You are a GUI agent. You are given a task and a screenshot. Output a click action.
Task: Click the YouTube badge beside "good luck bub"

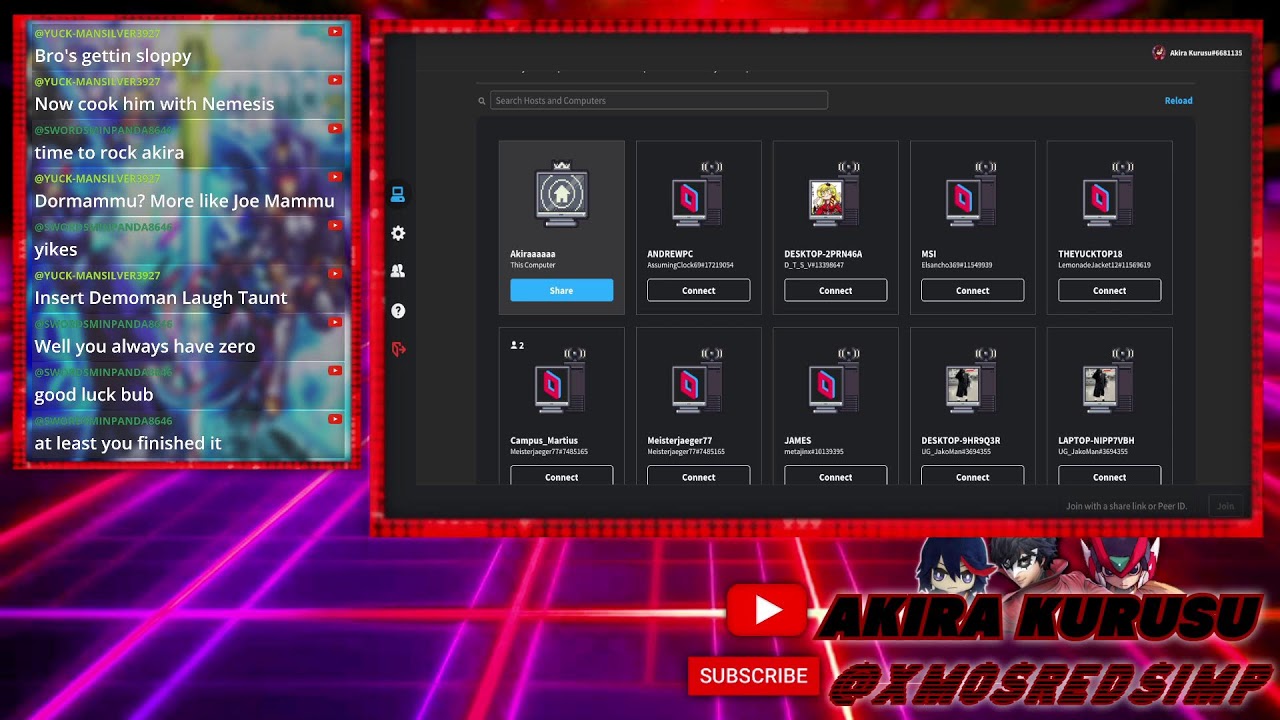click(x=335, y=371)
